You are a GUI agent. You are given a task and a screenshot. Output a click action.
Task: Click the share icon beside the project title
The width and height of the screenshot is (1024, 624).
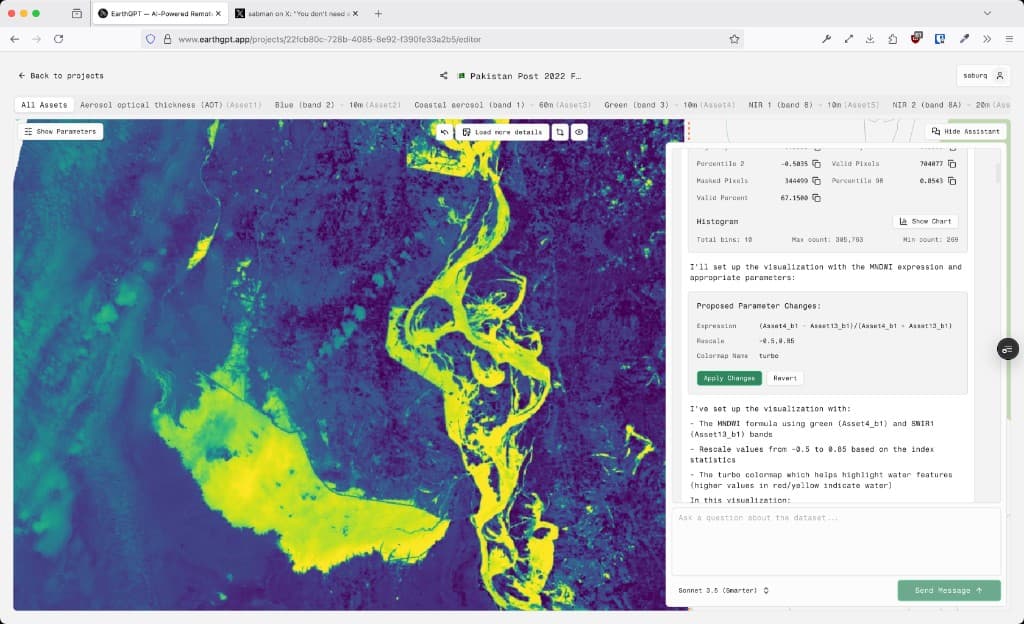443,76
